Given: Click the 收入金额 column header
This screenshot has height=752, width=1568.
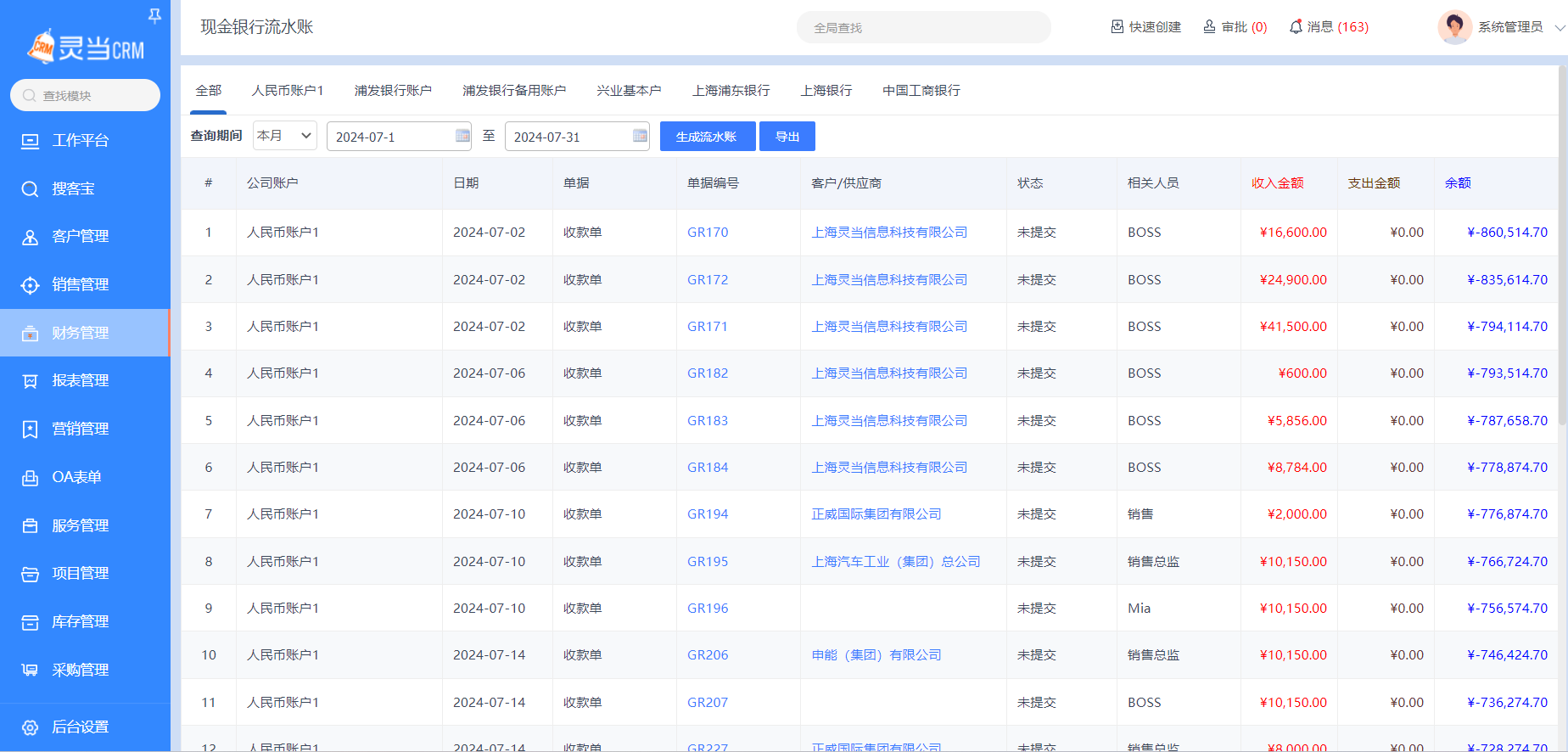Looking at the screenshot, I should [x=1278, y=183].
